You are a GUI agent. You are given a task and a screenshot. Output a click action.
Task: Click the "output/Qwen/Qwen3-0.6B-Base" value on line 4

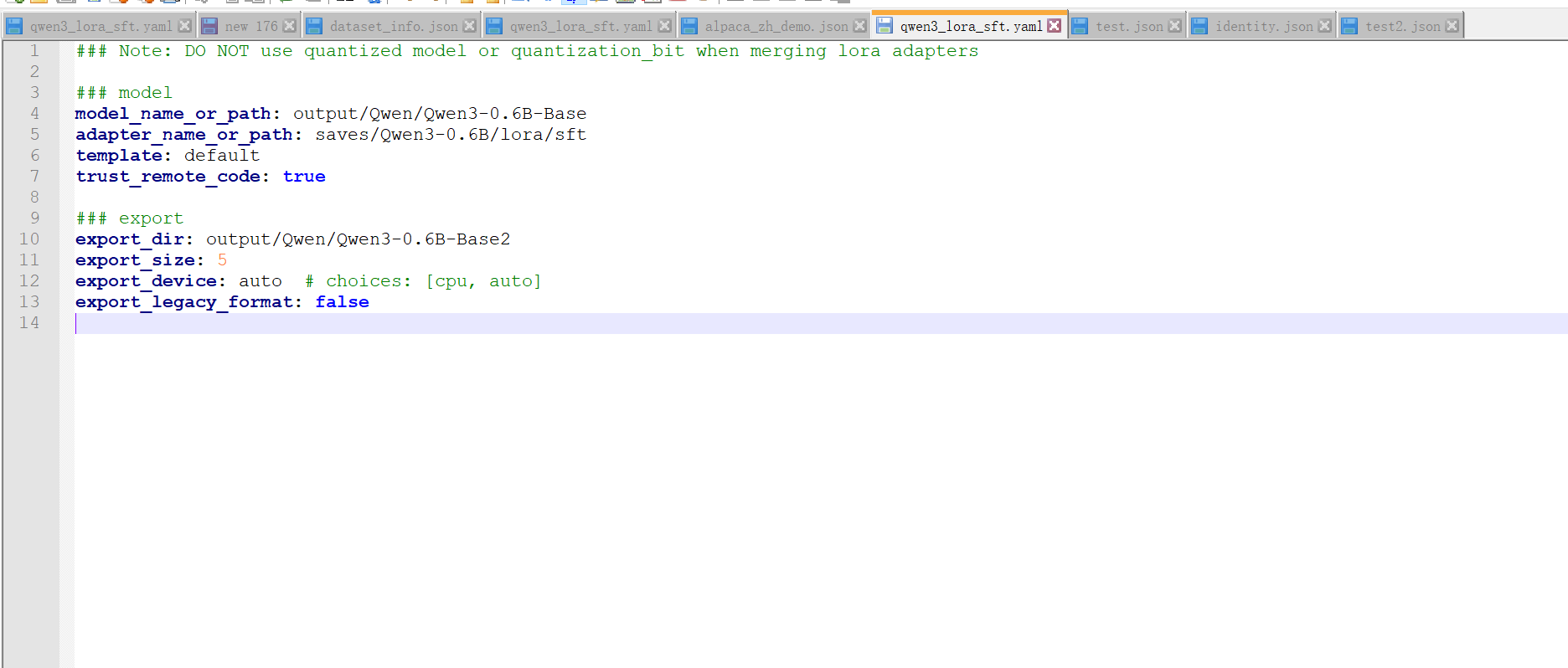(440, 114)
